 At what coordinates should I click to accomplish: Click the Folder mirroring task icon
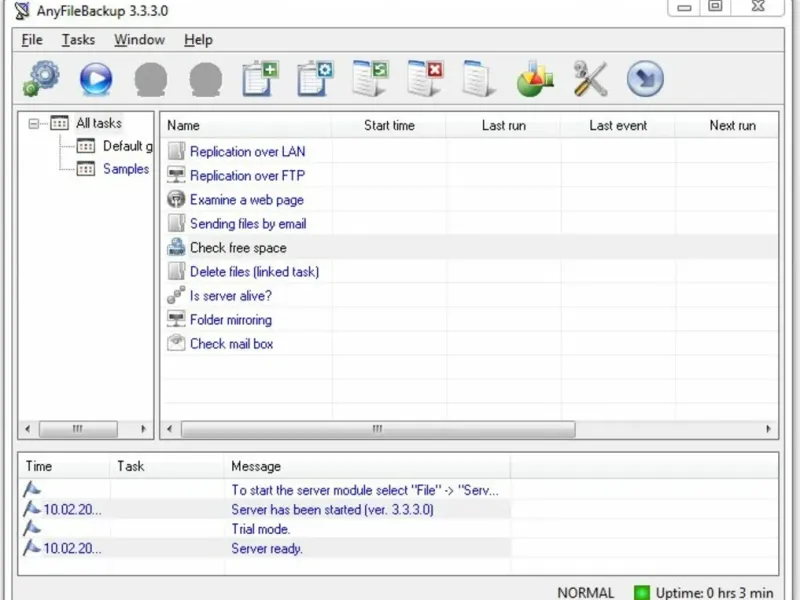(176, 319)
